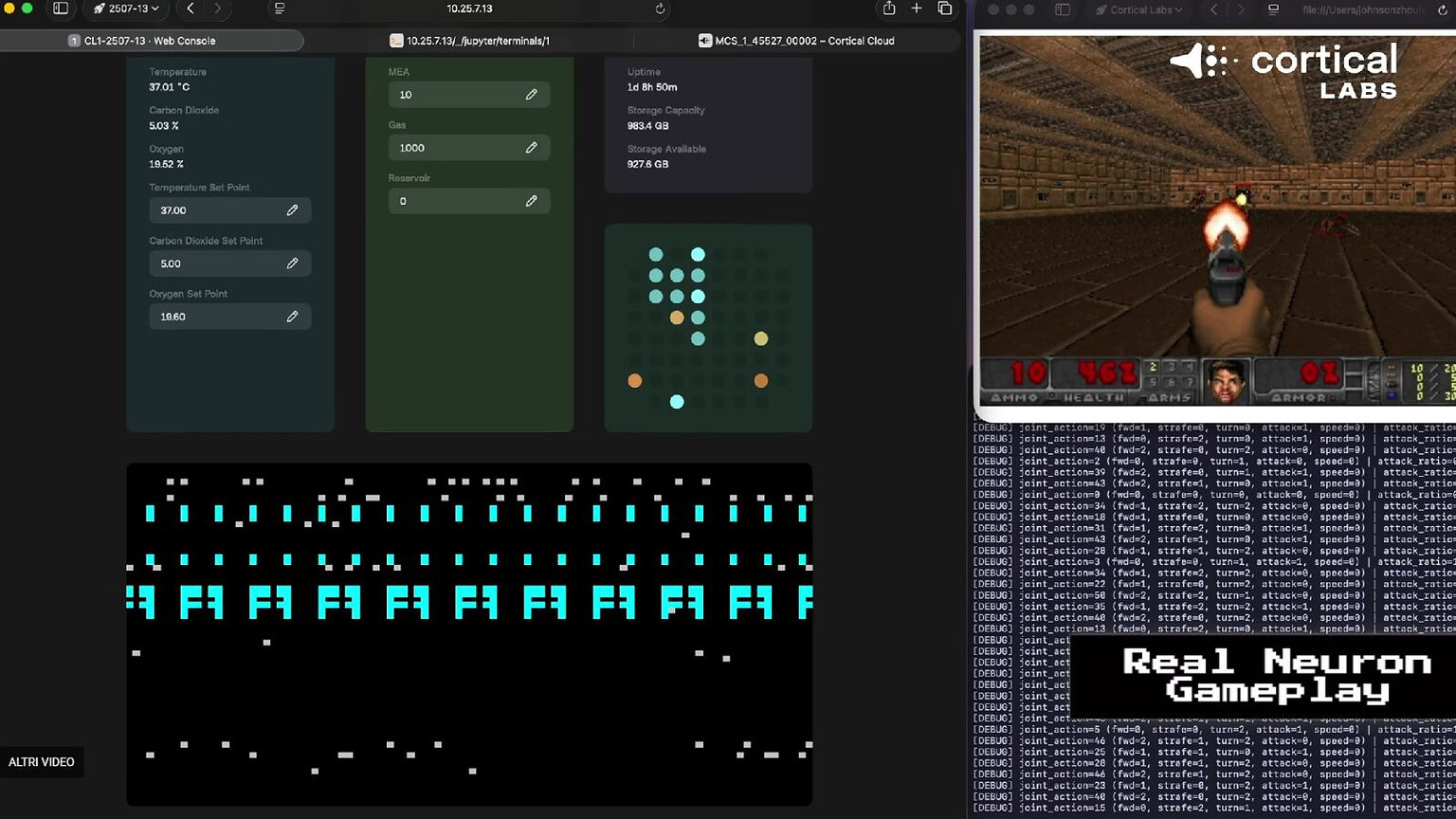The height and width of the screenshot is (819, 1456).
Task: Select the yellow electrode dot in grid
Action: (x=761, y=338)
